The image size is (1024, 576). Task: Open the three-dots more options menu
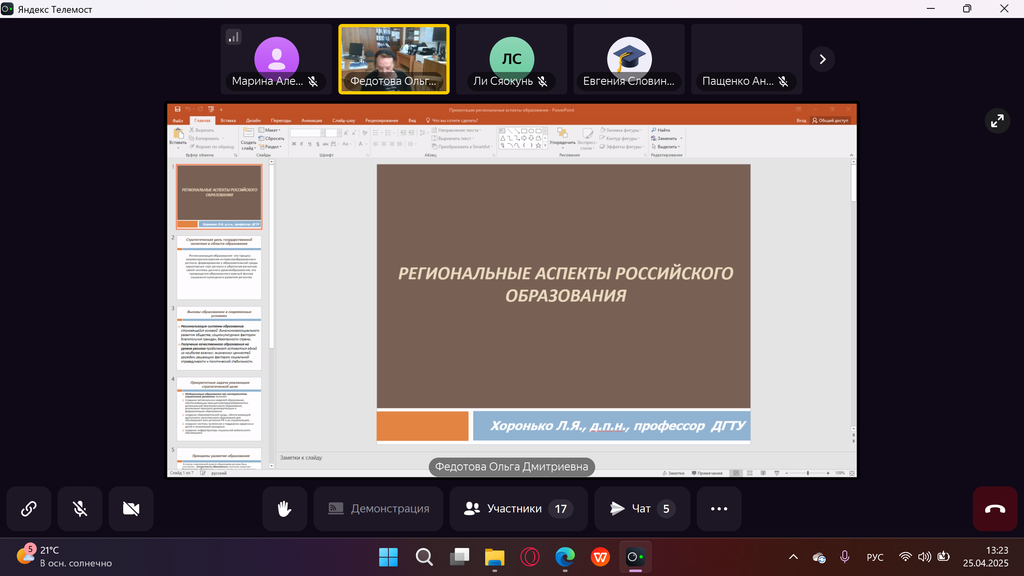tap(719, 509)
